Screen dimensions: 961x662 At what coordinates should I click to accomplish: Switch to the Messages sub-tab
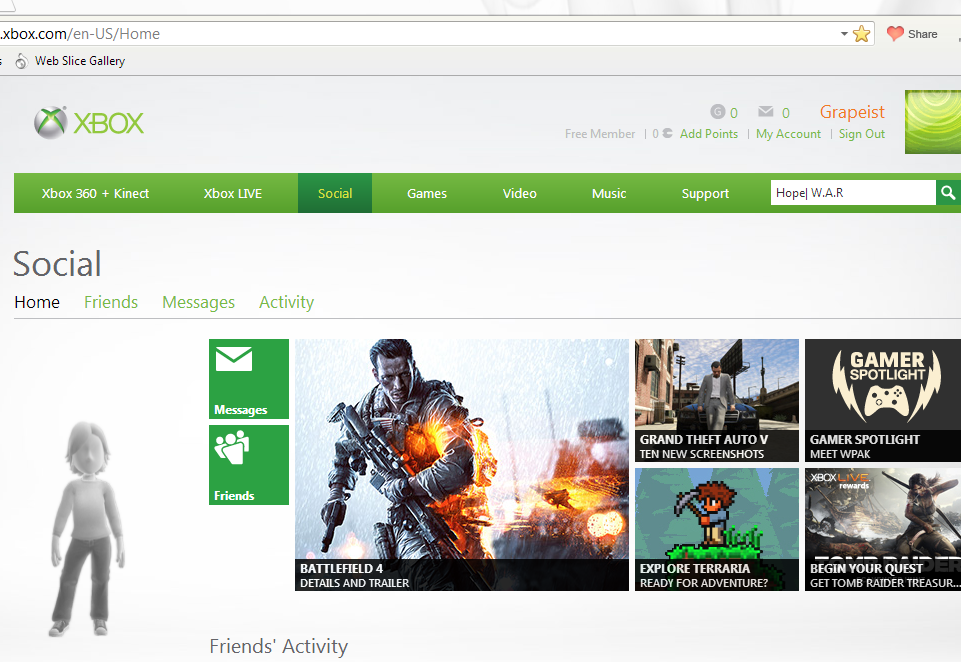(x=199, y=302)
